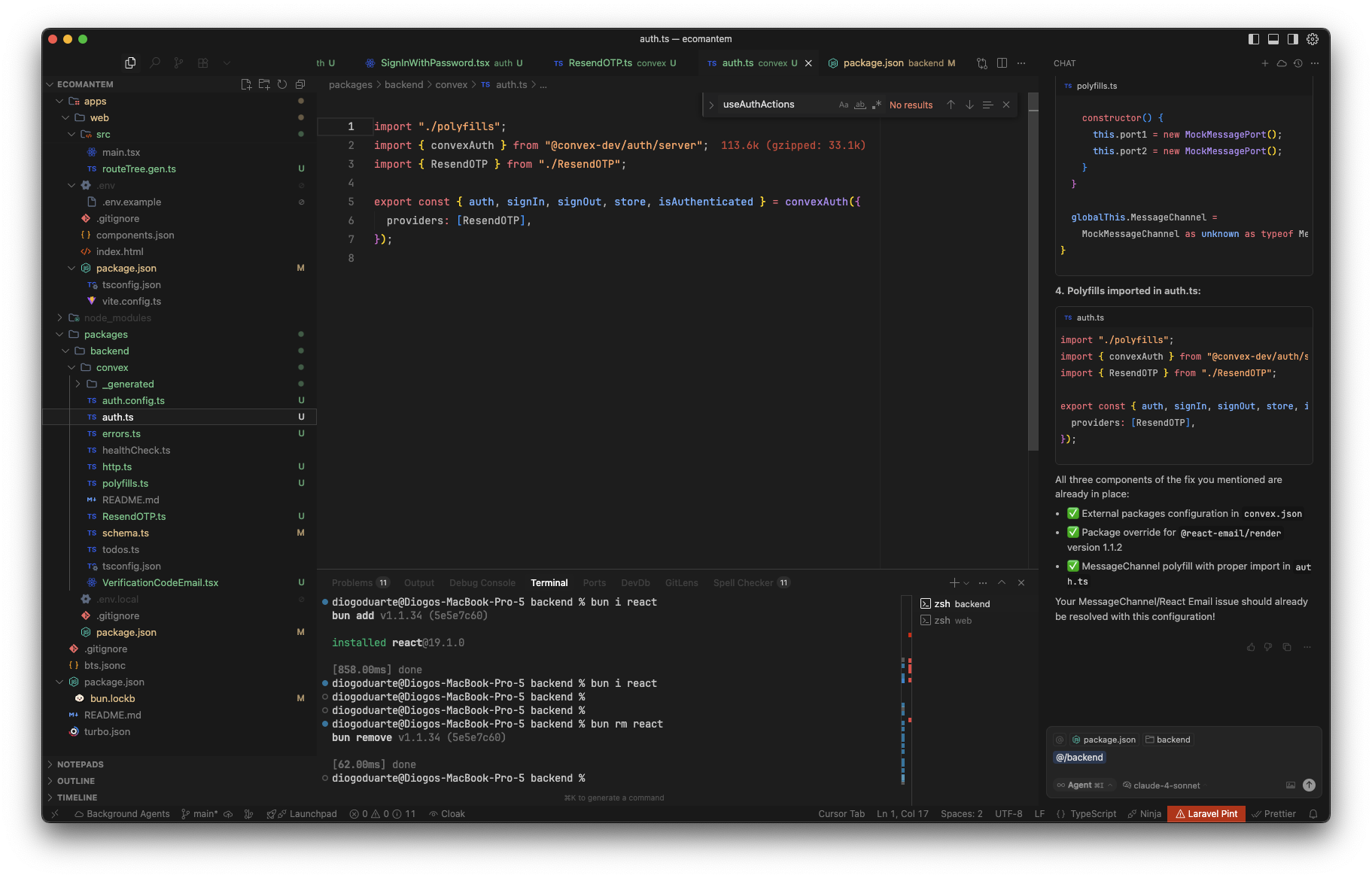Open the Source Control view icon
The width and height of the screenshot is (1372, 878).
(178, 63)
